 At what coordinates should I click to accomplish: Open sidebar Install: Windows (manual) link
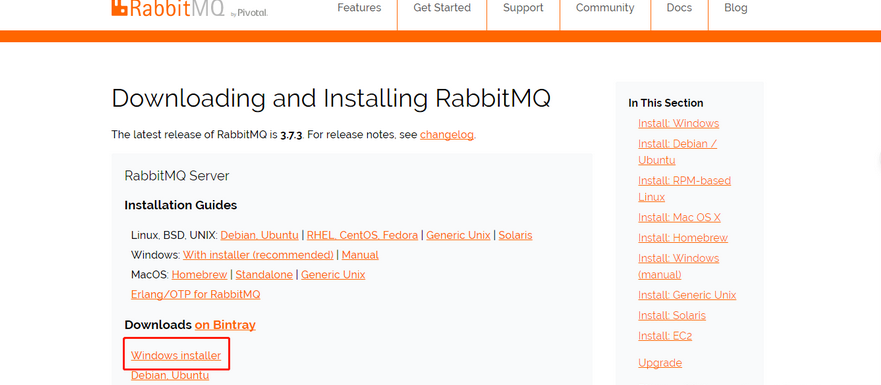(678, 266)
